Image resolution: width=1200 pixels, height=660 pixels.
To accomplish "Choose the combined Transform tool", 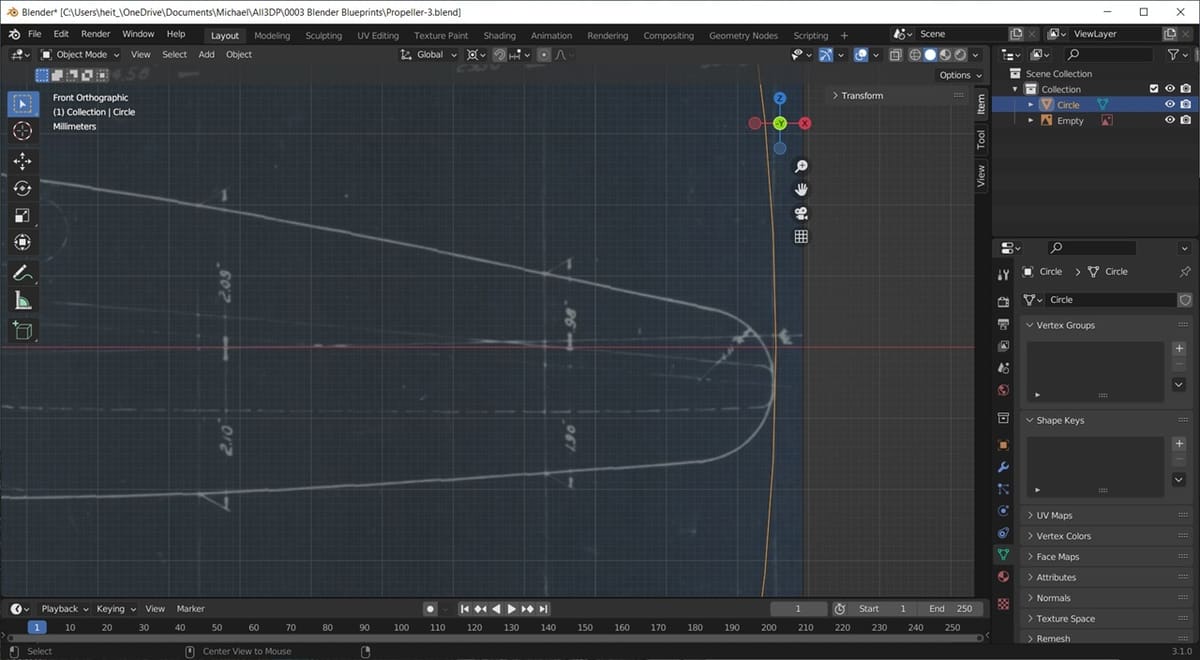I will (23, 242).
